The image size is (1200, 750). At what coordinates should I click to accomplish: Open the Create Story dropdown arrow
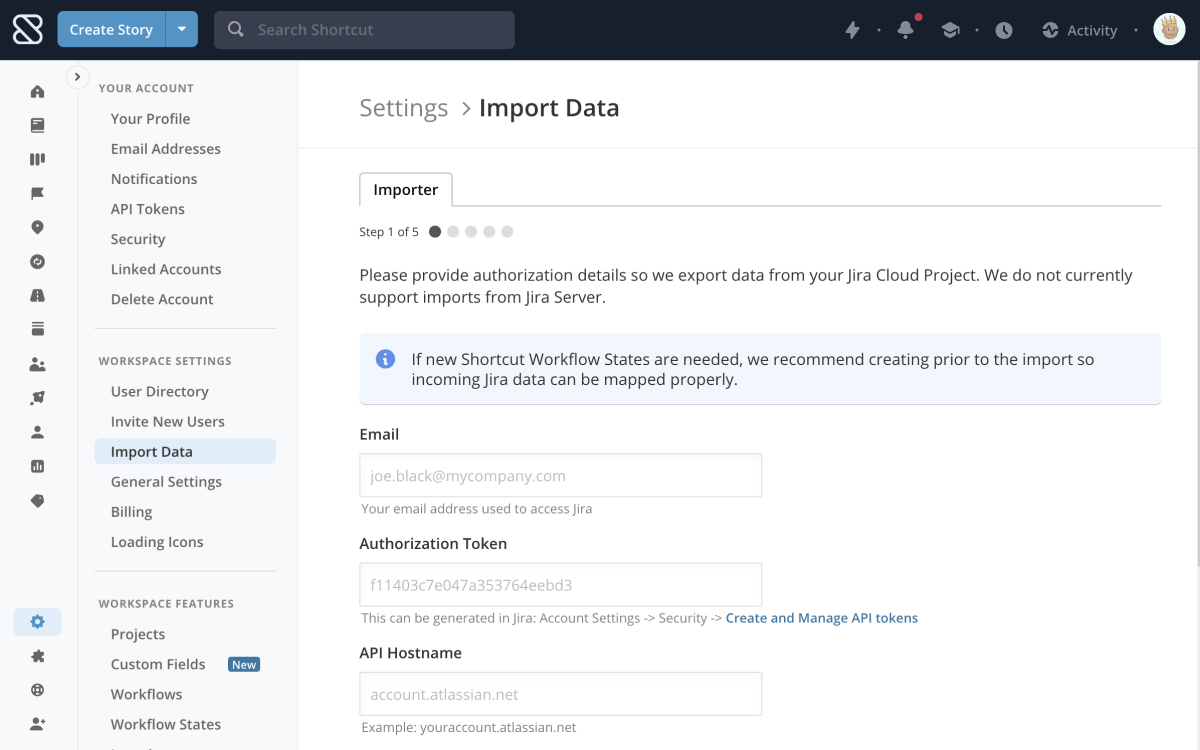coord(182,29)
